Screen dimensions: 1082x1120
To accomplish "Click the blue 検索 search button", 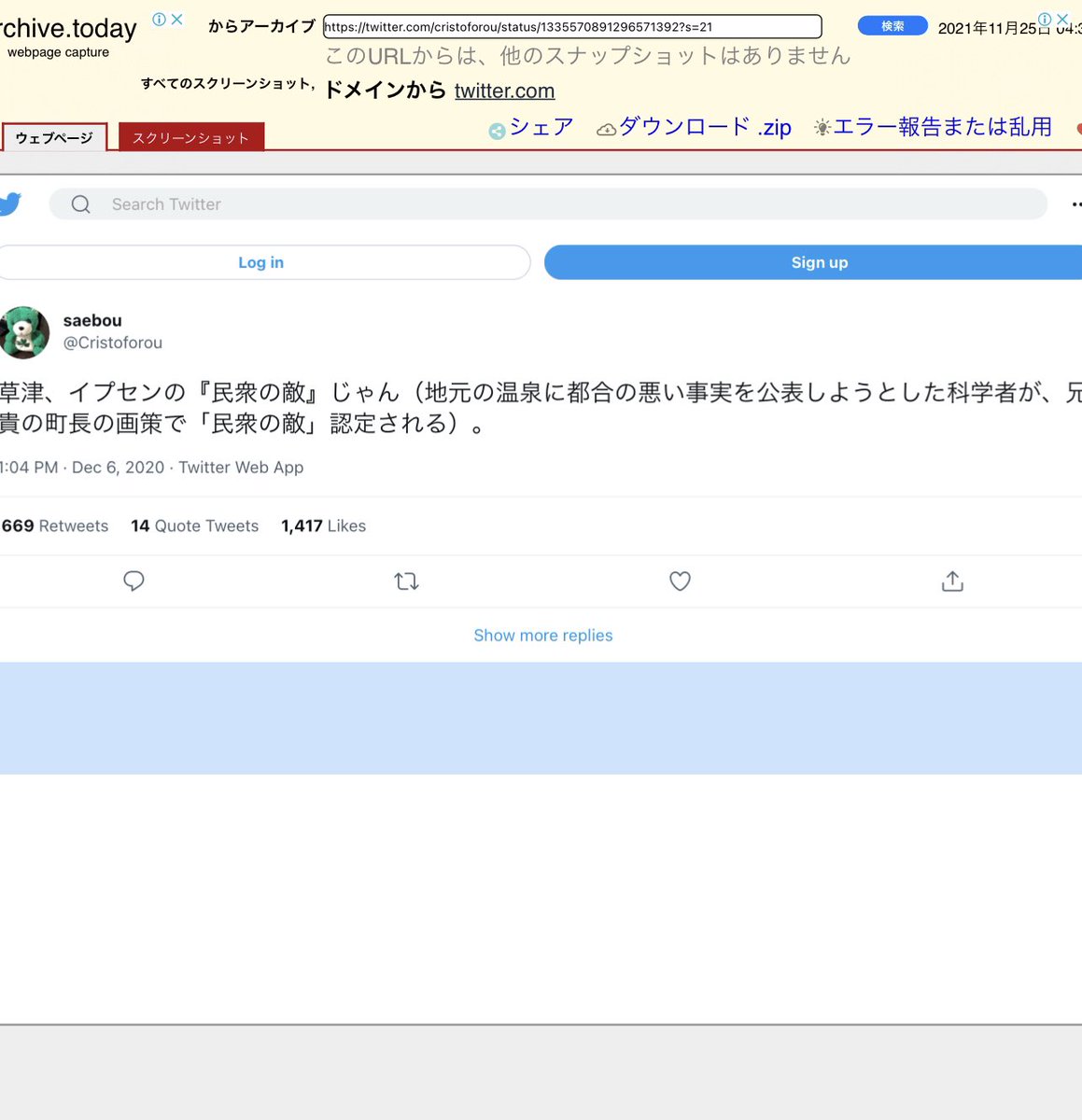I will point(892,26).
